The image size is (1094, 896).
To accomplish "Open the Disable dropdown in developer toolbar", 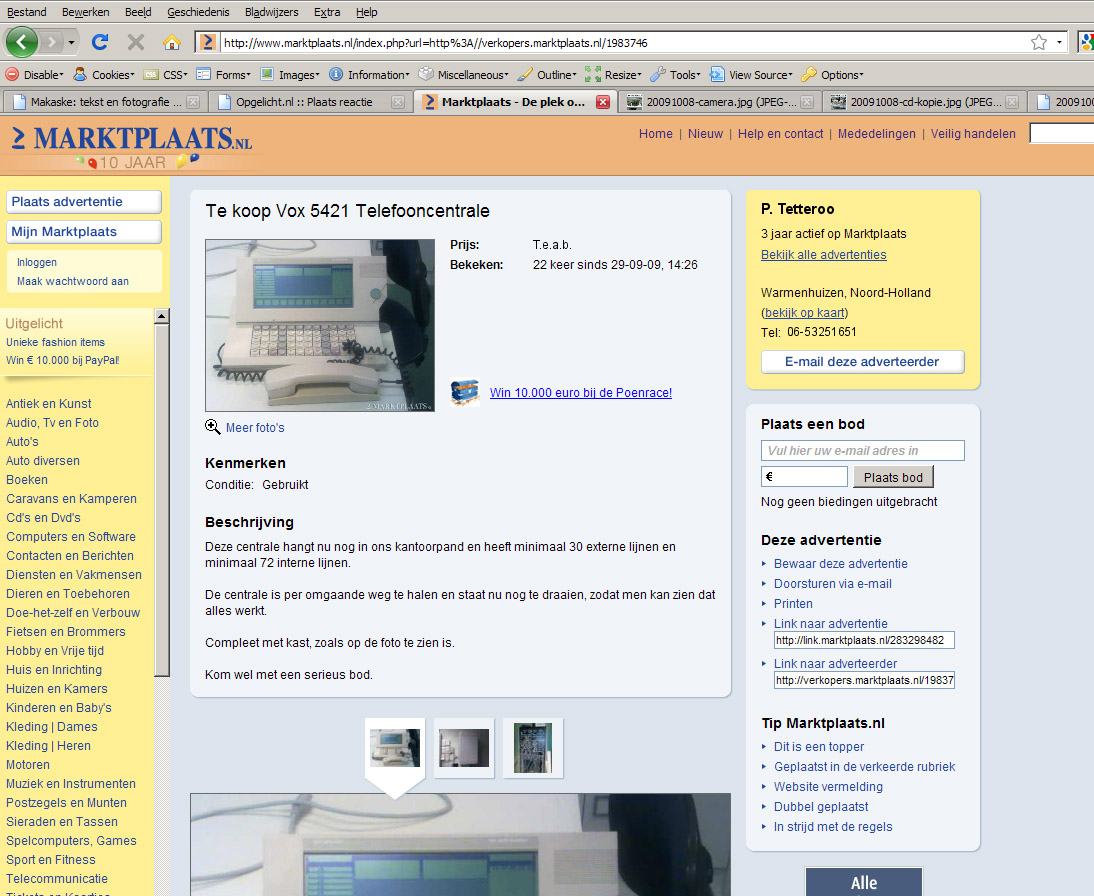I will [35, 75].
